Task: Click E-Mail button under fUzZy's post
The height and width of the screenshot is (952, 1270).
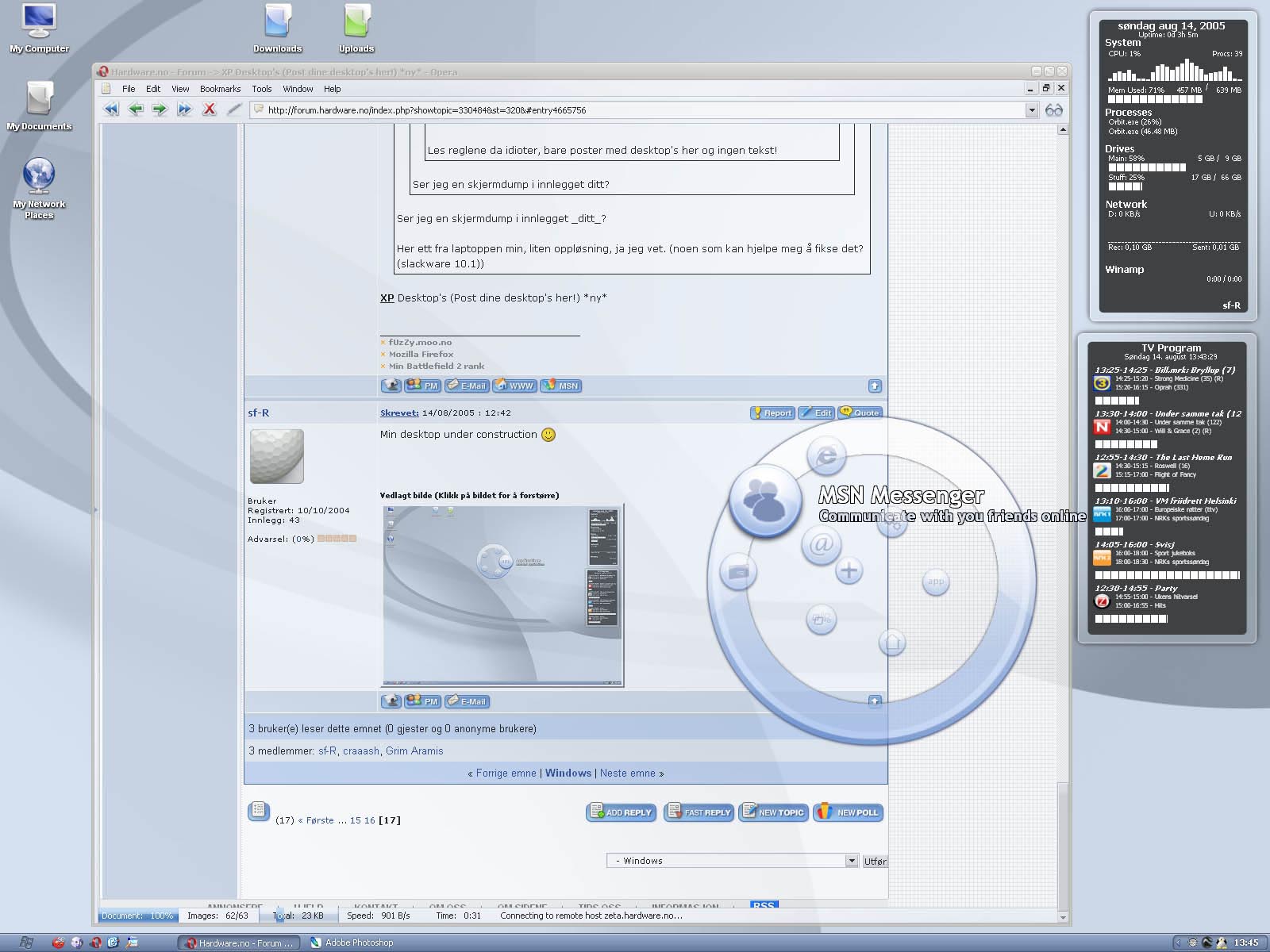Action: tap(466, 386)
